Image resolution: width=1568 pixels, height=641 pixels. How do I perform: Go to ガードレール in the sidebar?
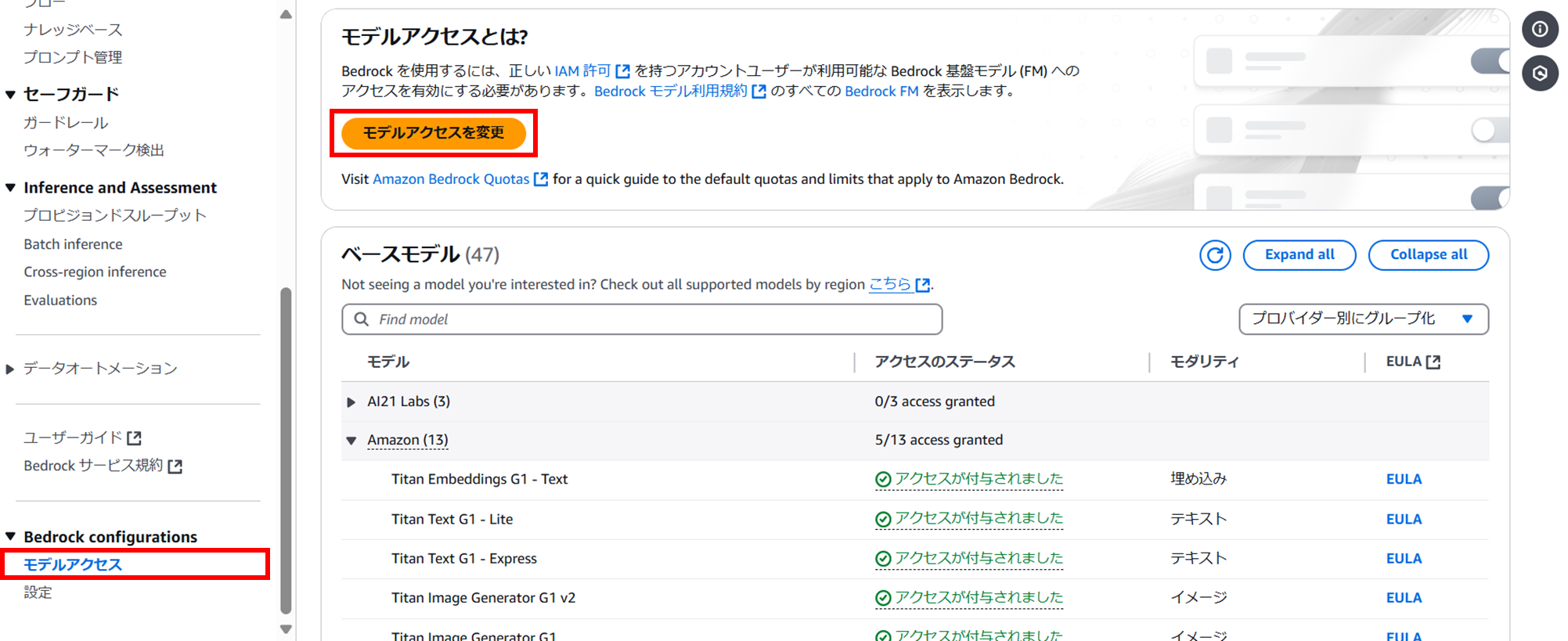tap(66, 123)
